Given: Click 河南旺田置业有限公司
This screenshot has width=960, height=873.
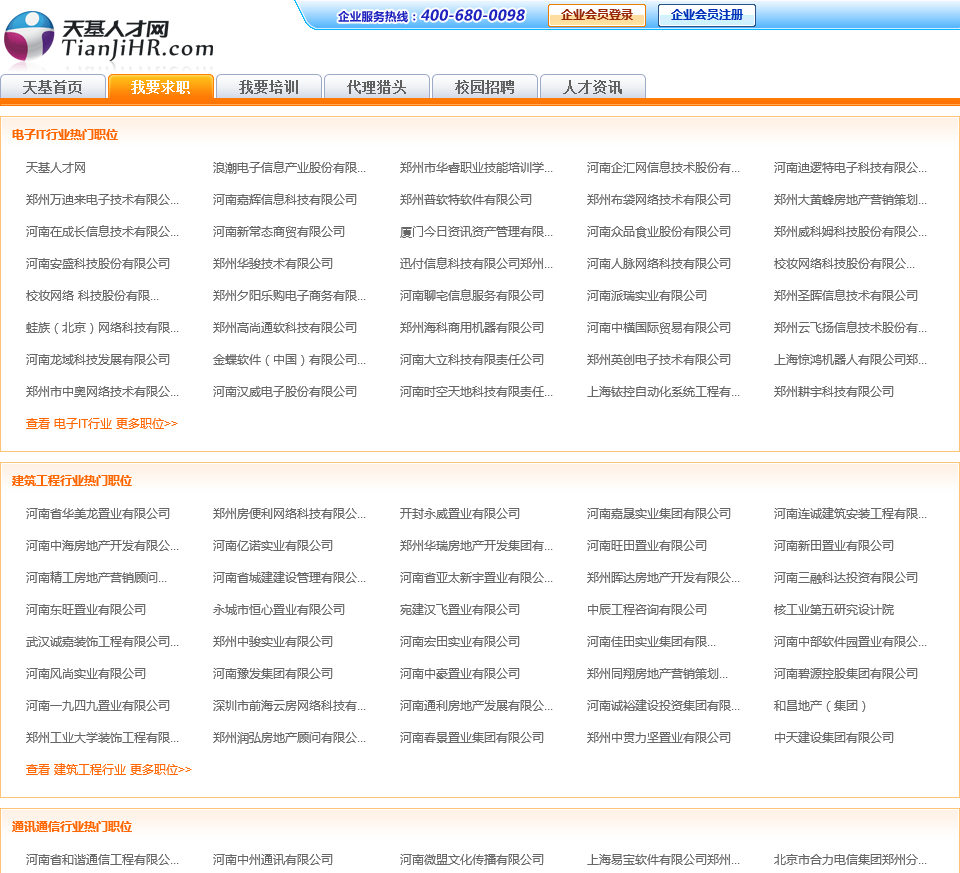Looking at the screenshot, I should click(647, 545).
